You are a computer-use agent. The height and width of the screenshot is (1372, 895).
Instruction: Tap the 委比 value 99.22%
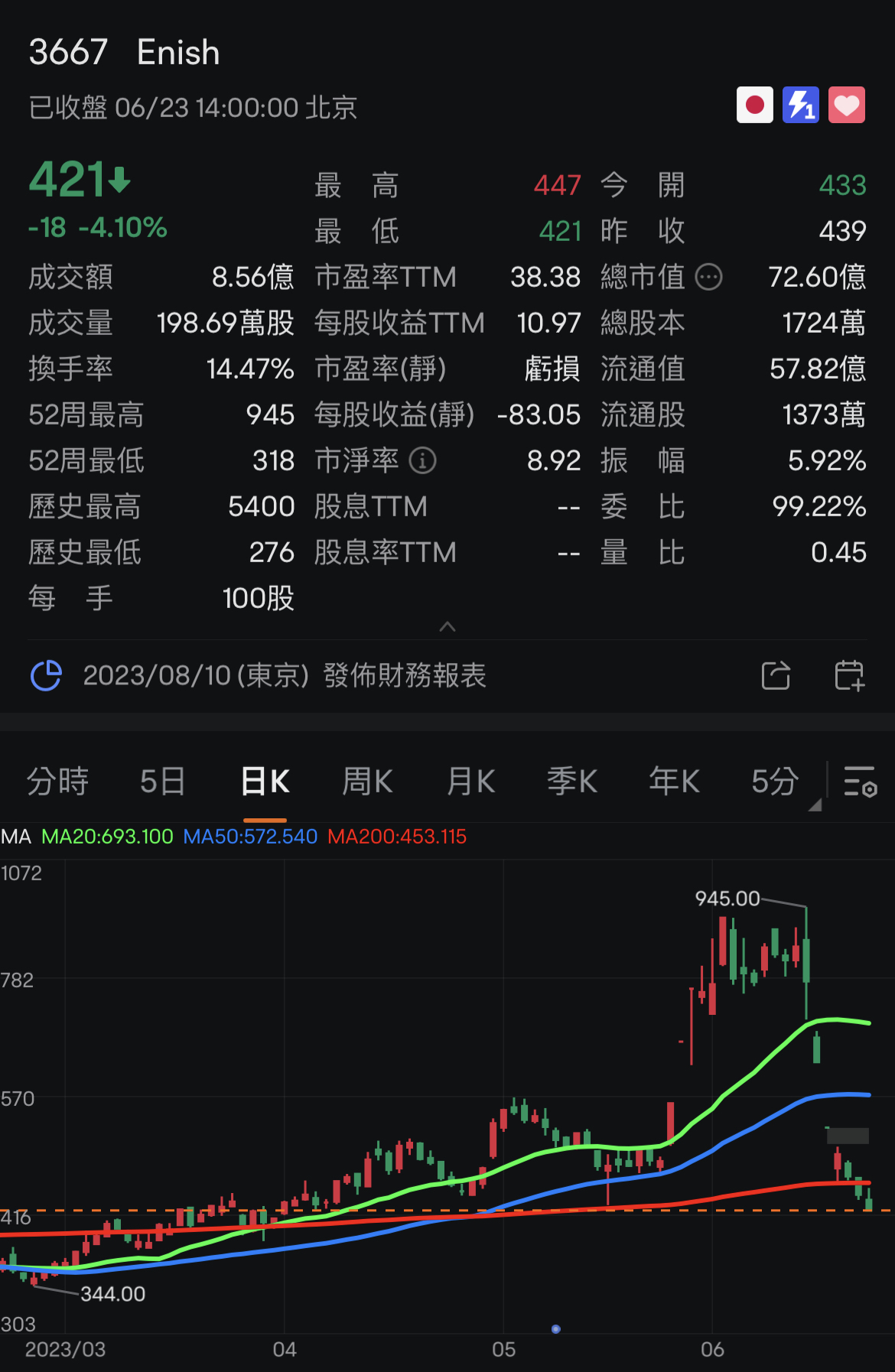point(819,506)
